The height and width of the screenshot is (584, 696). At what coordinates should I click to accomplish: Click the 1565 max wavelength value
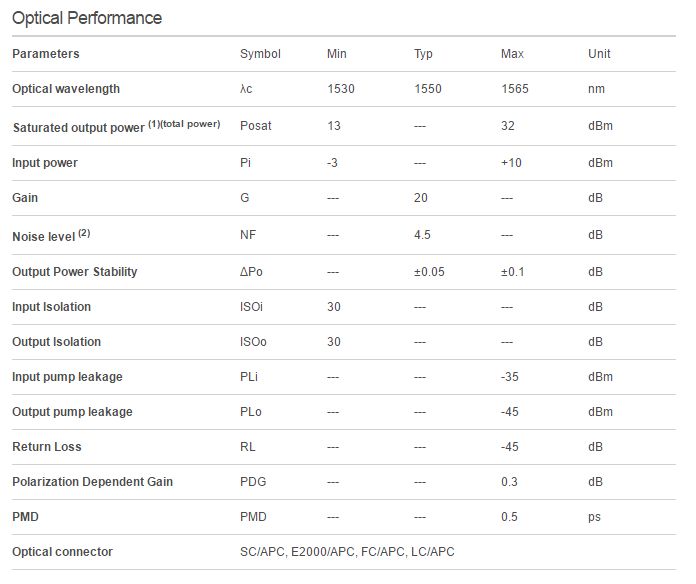pos(514,89)
